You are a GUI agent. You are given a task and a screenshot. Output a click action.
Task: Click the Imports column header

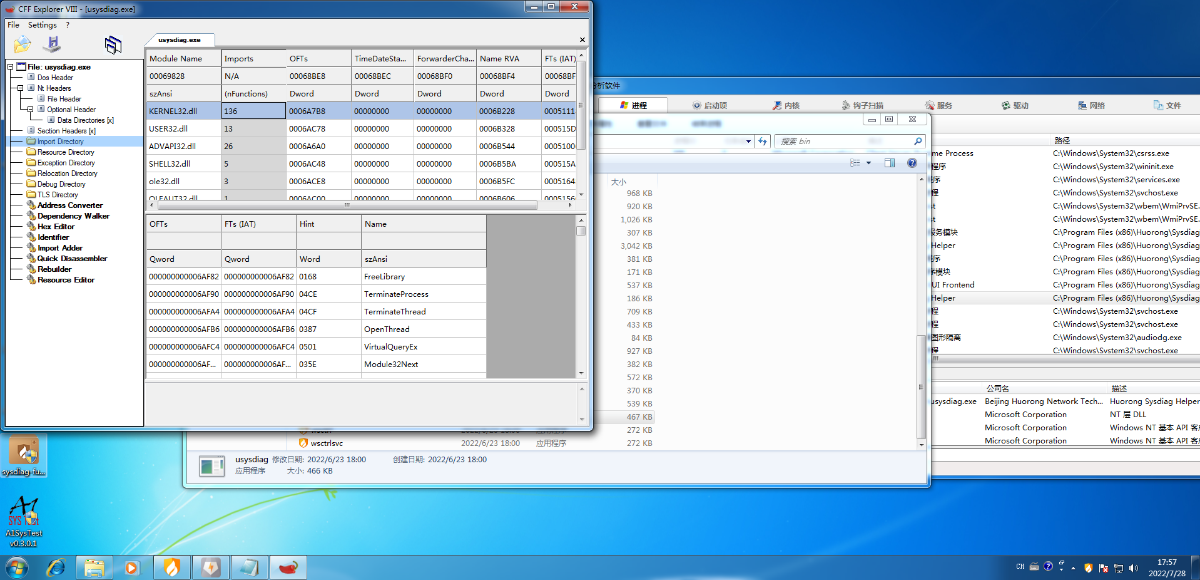tap(253, 59)
